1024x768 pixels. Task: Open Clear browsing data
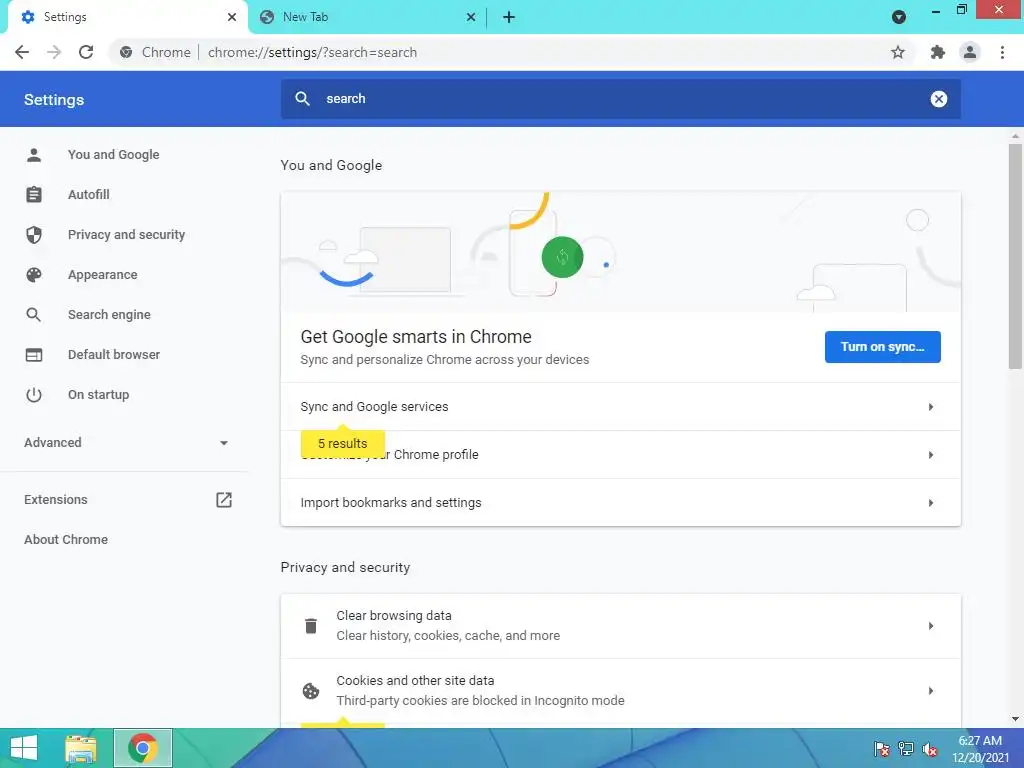tap(620, 626)
